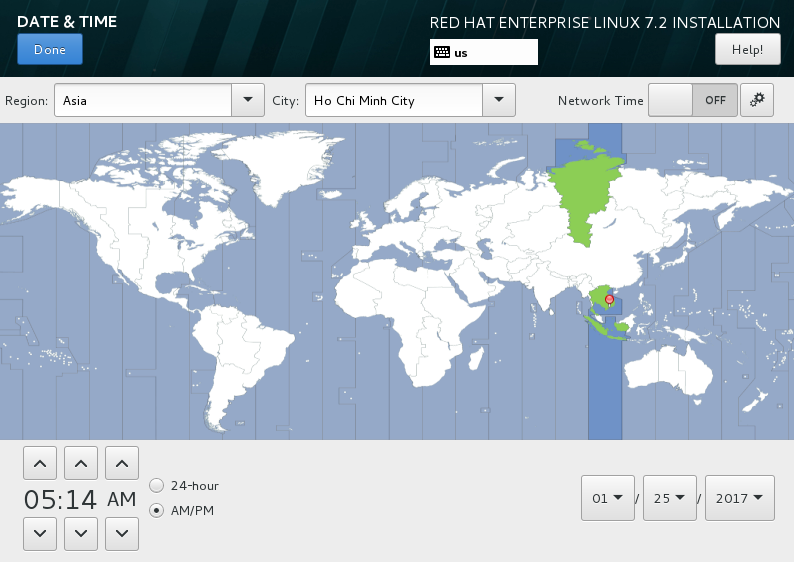This screenshot has width=794, height=562.
Task: Open the year dropdown showing 2017
Action: tap(739, 498)
